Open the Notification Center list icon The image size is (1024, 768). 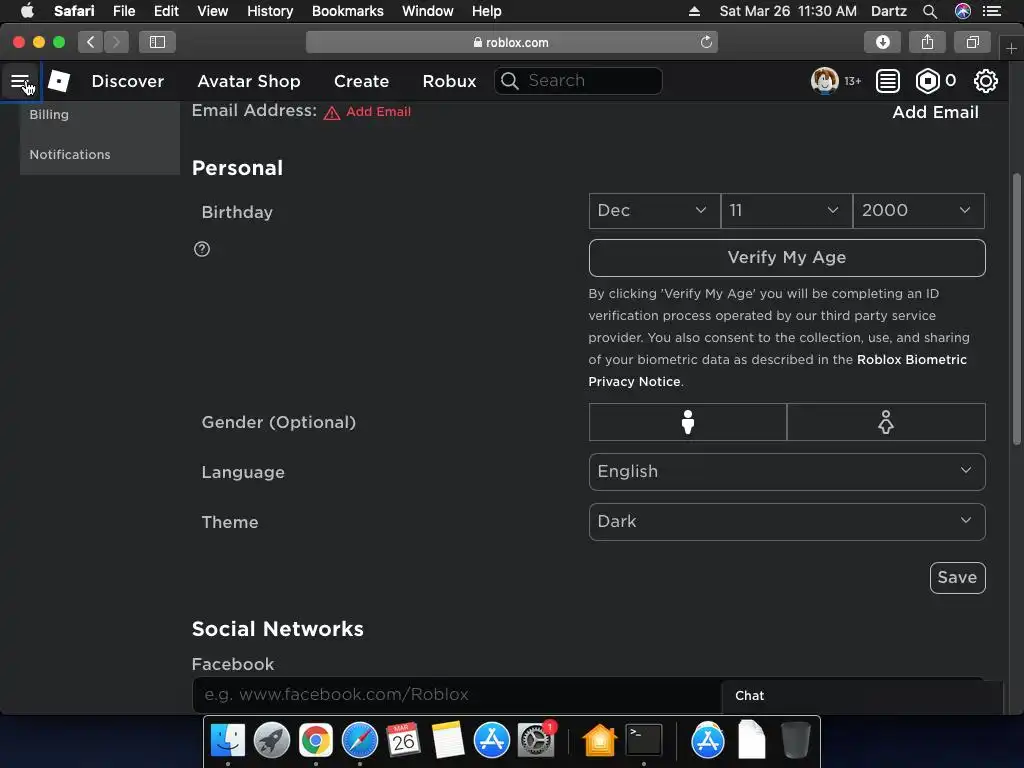click(x=992, y=11)
